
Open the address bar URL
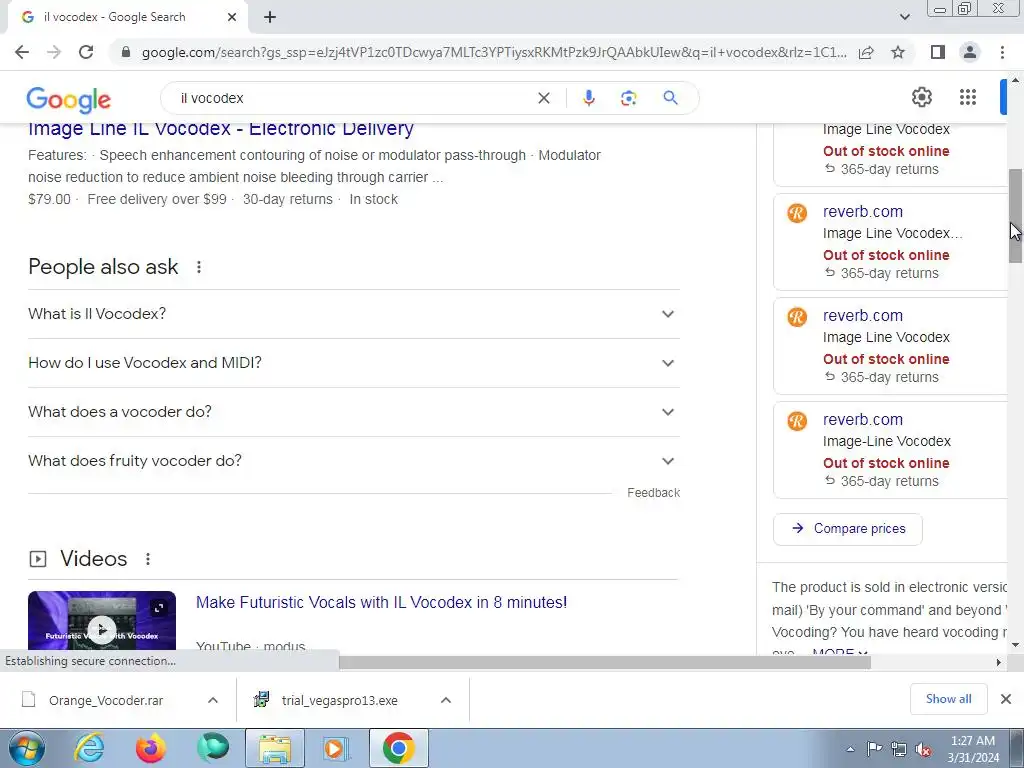coord(494,52)
